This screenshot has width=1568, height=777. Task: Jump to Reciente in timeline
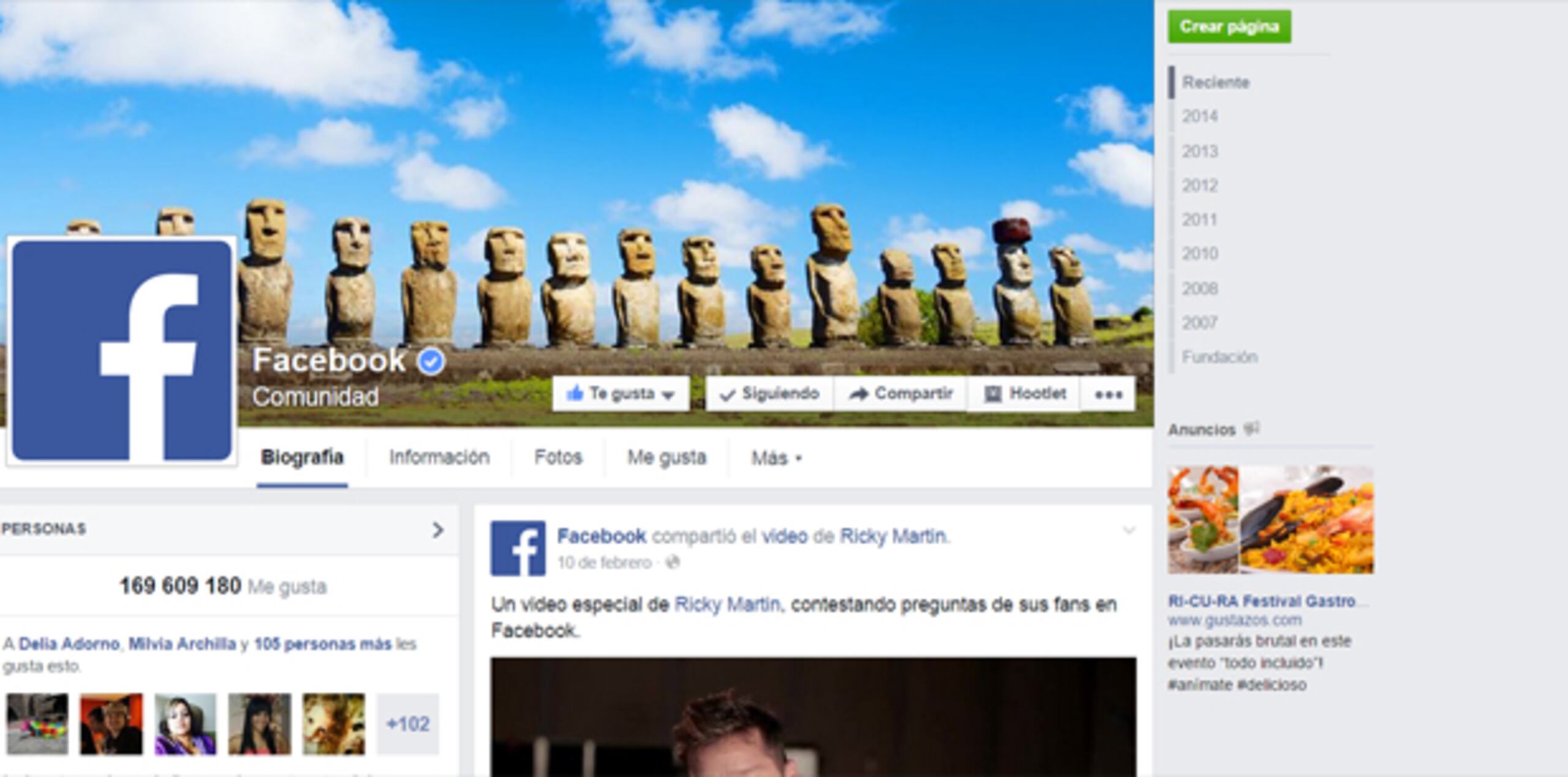coord(1215,83)
